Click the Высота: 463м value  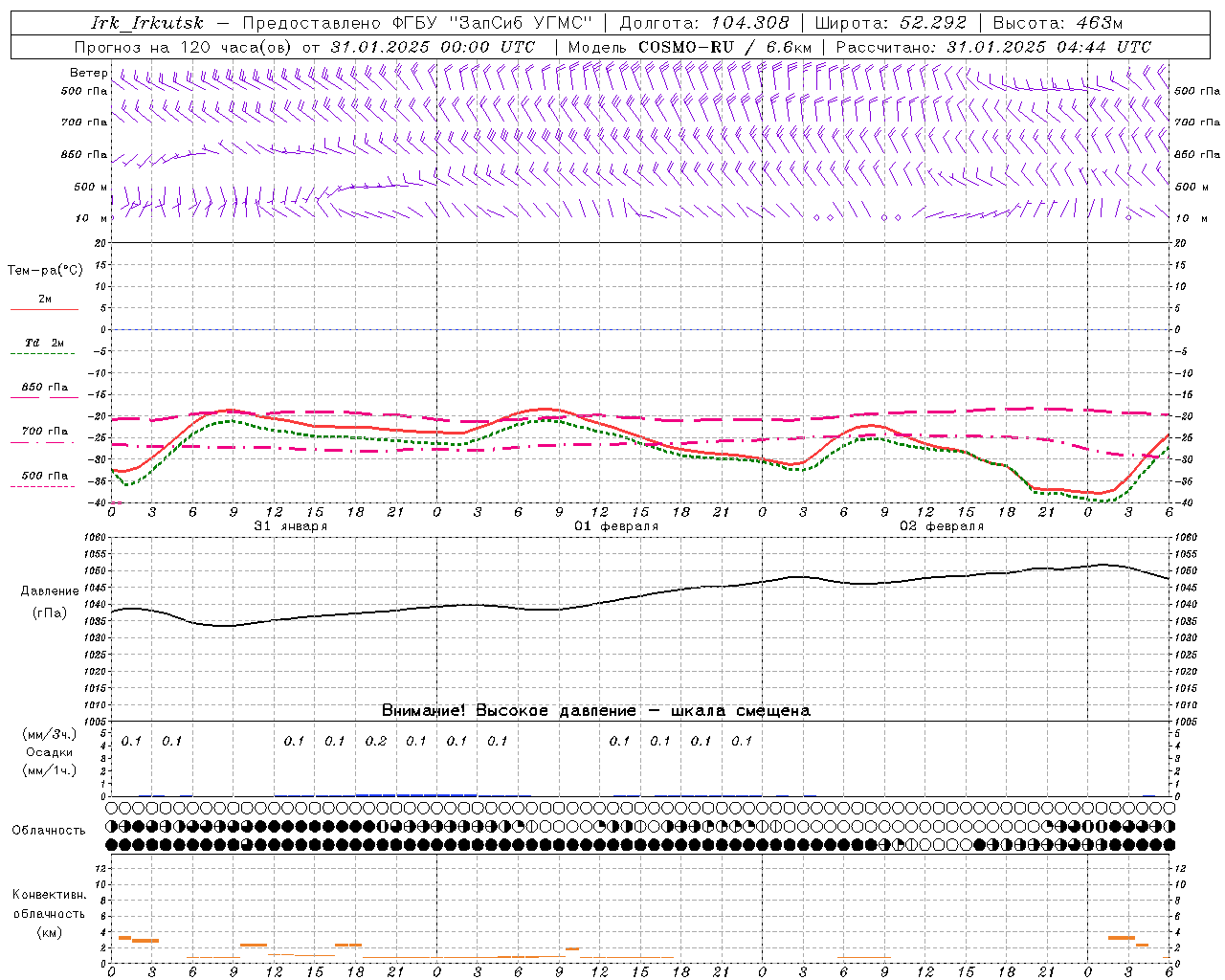(x=1058, y=23)
